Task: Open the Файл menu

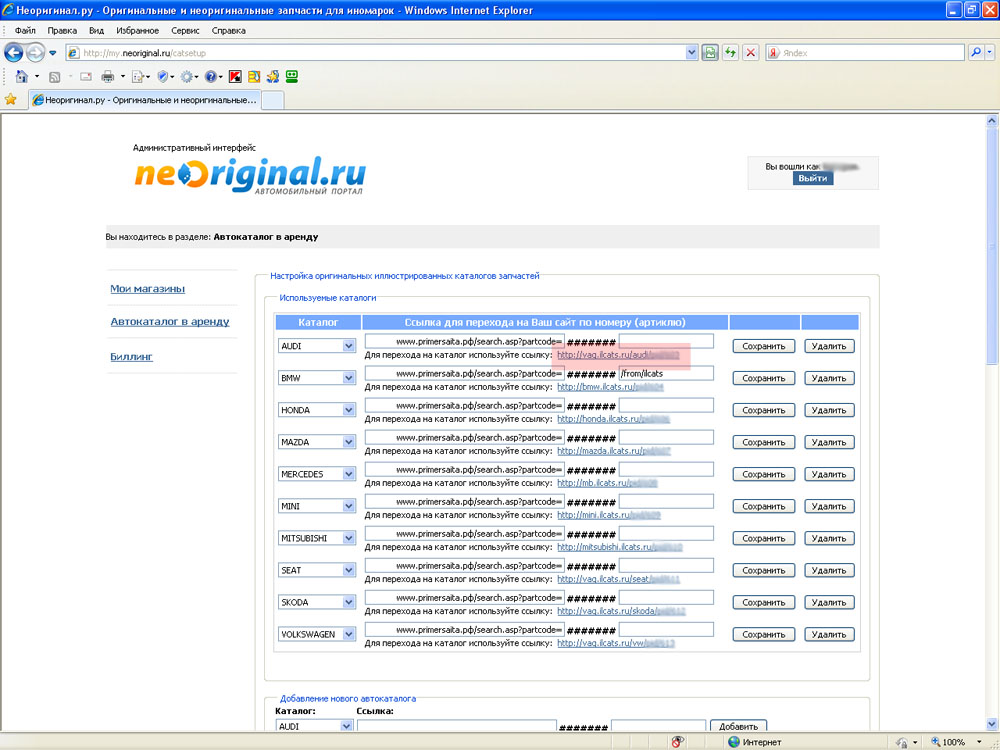Action: (x=25, y=31)
